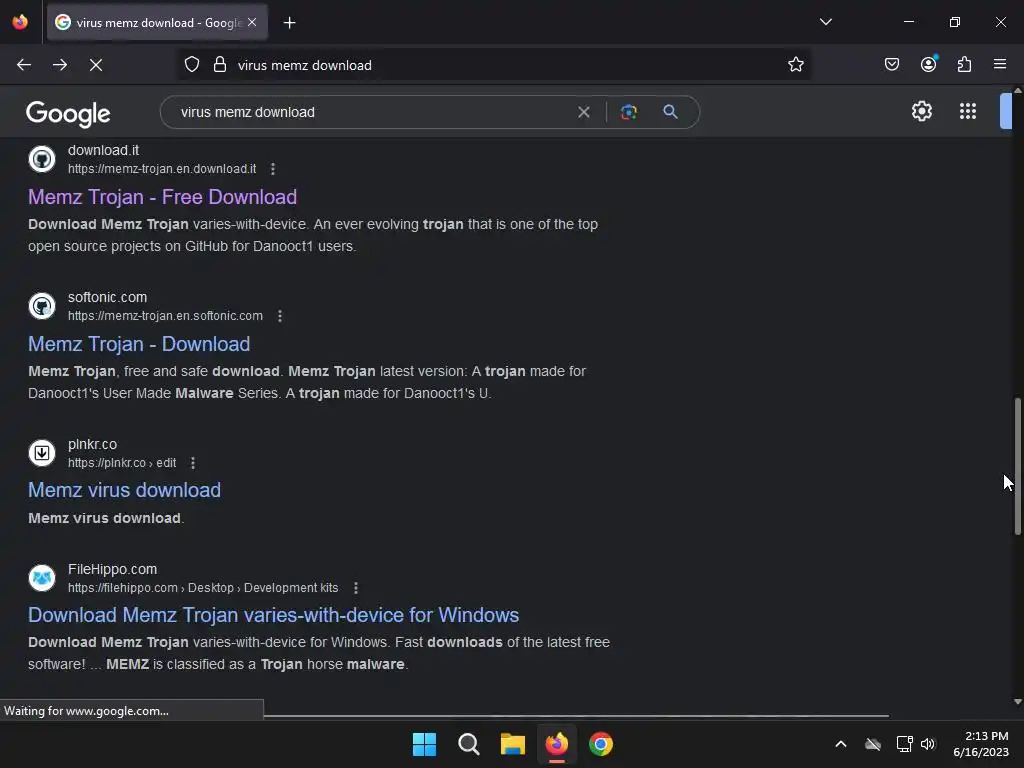Click the softonic.com site favicon
The width and height of the screenshot is (1024, 768).
point(42,306)
